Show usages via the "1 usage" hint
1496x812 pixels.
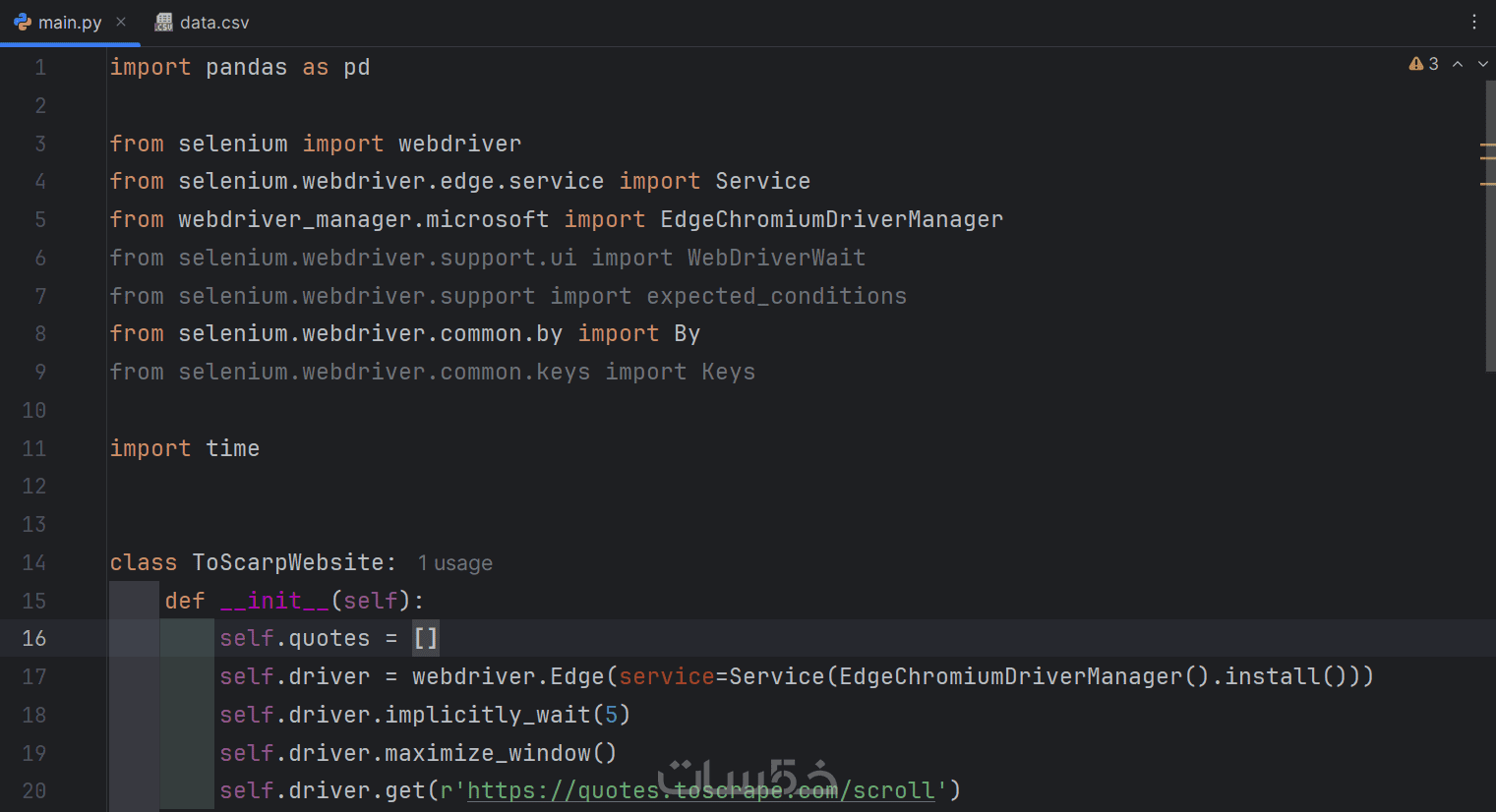(x=454, y=563)
